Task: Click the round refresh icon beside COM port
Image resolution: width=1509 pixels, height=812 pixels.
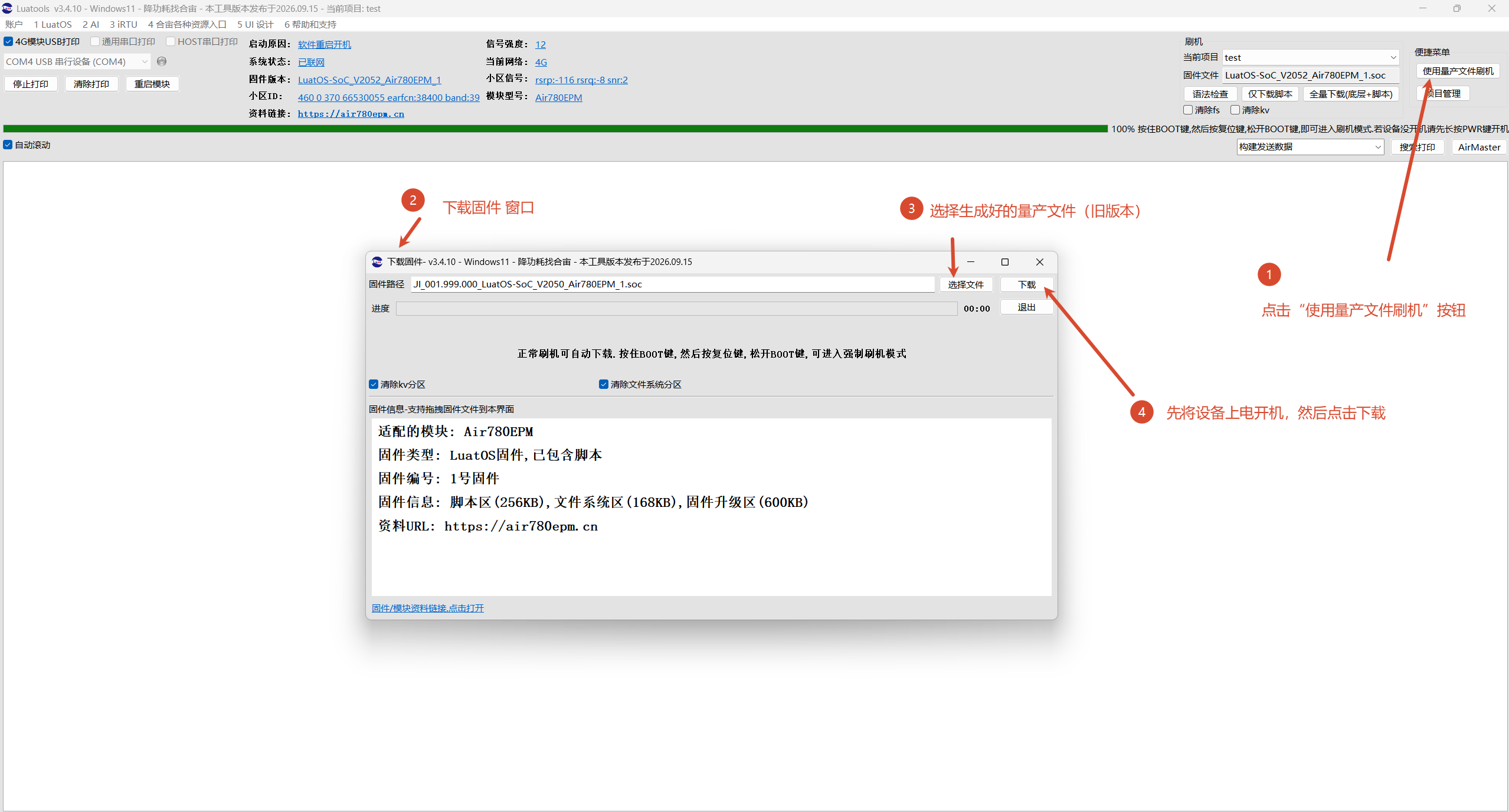Action: click(162, 61)
